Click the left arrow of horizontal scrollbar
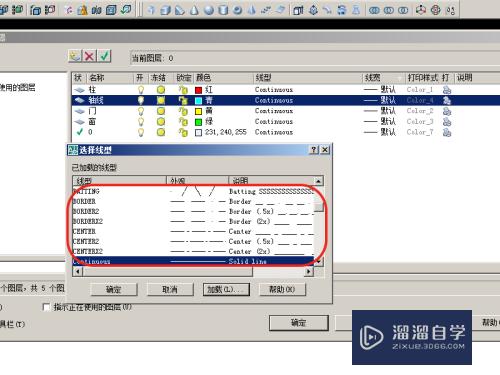 click(x=77, y=272)
